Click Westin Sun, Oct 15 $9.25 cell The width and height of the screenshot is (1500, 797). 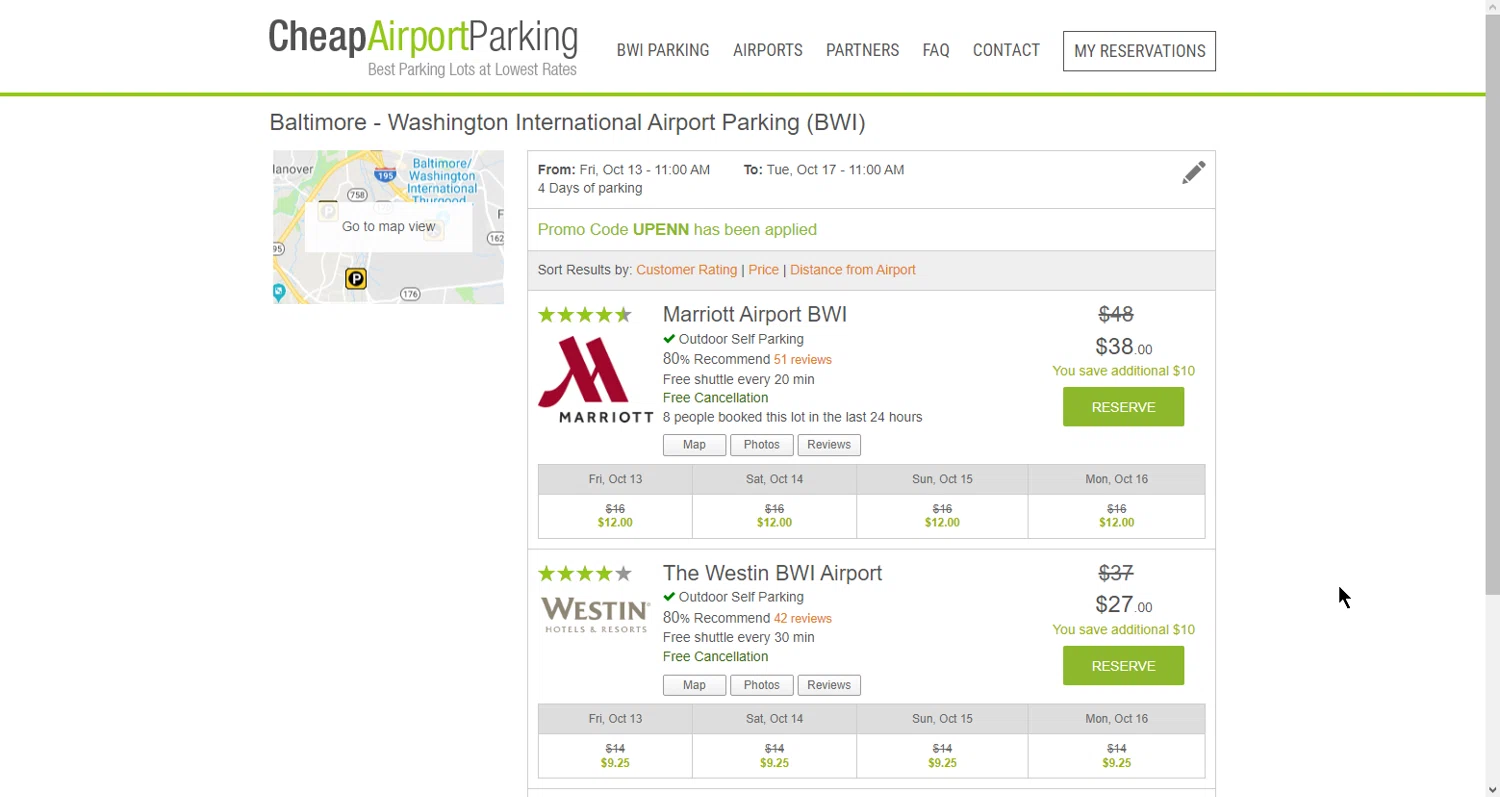(x=942, y=756)
